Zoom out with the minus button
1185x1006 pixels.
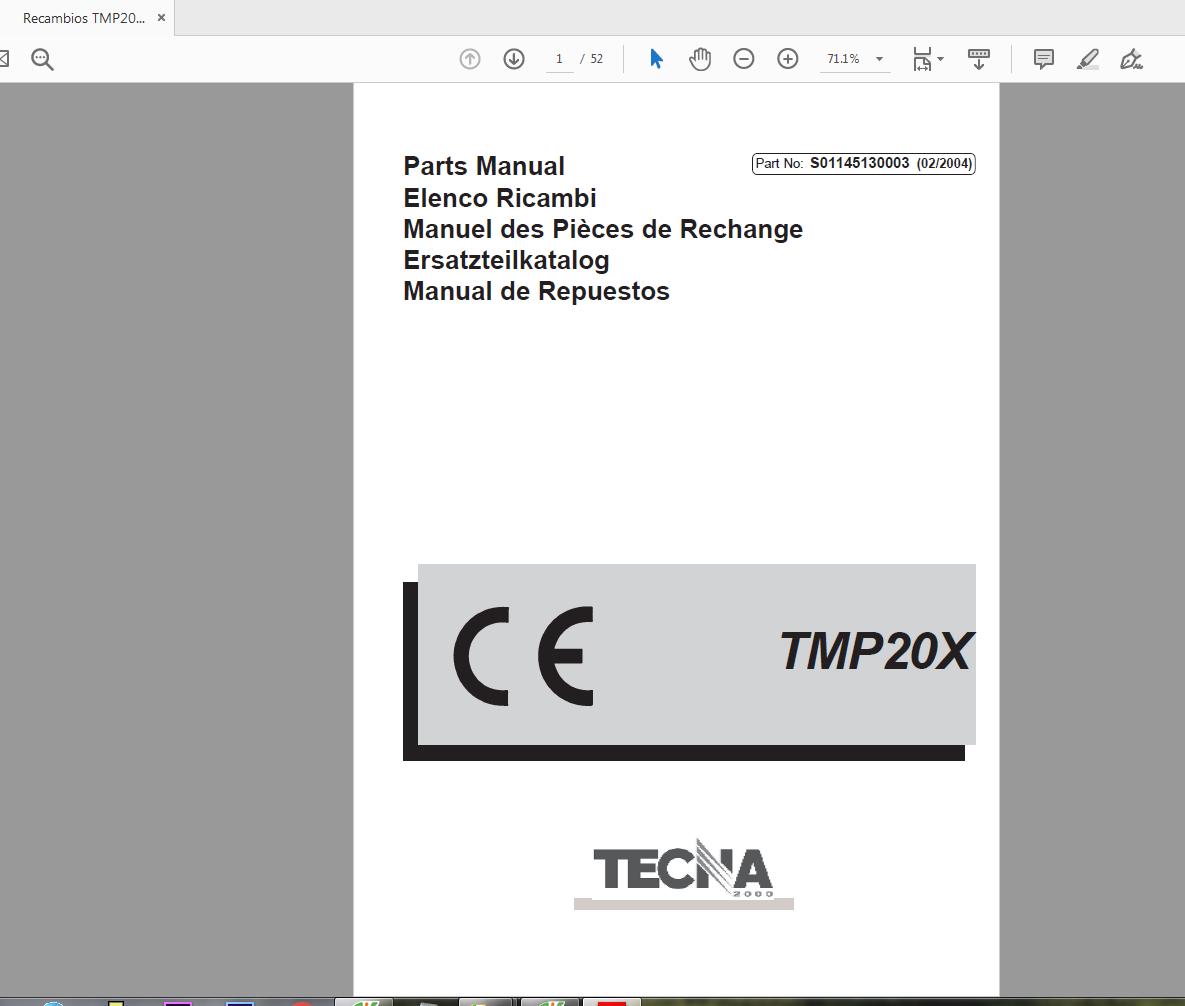tap(744, 59)
